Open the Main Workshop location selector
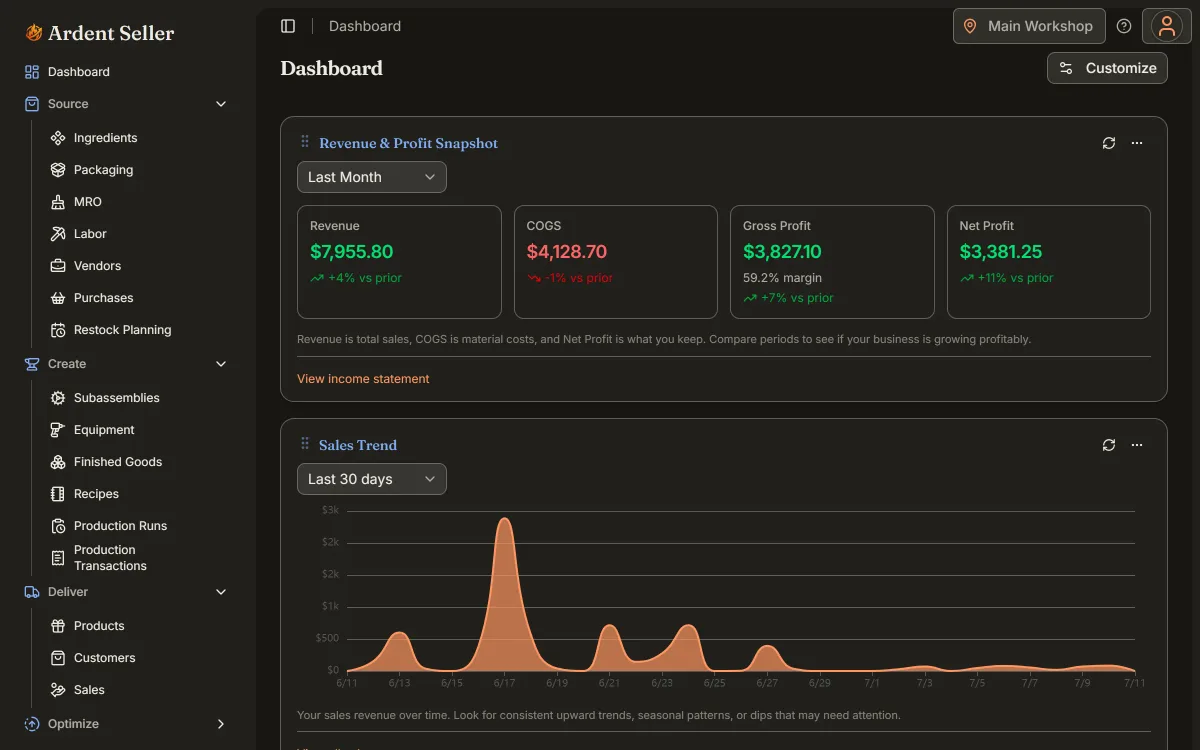The image size is (1200, 750). [x=1029, y=26]
